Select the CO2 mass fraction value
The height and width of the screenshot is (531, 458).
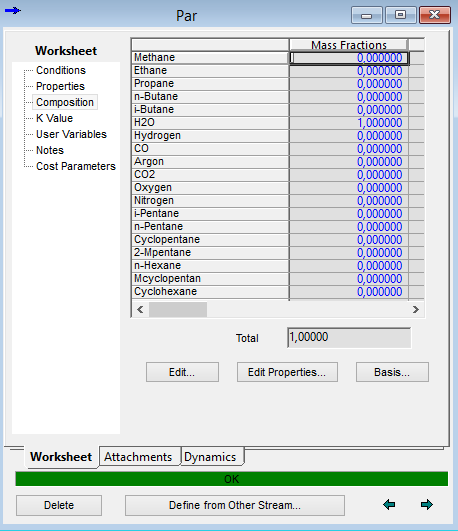tap(349, 175)
